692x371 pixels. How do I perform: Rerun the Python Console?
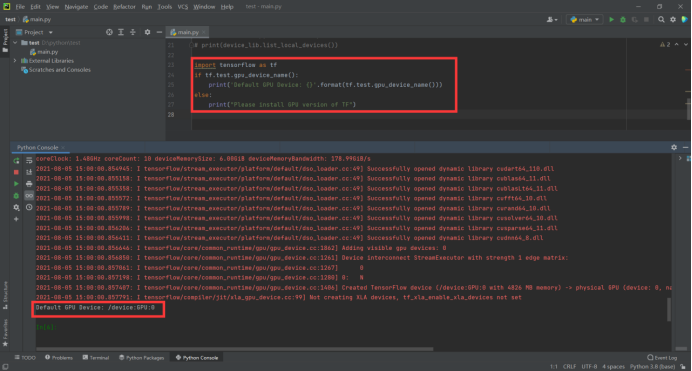click(x=16, y=161)
